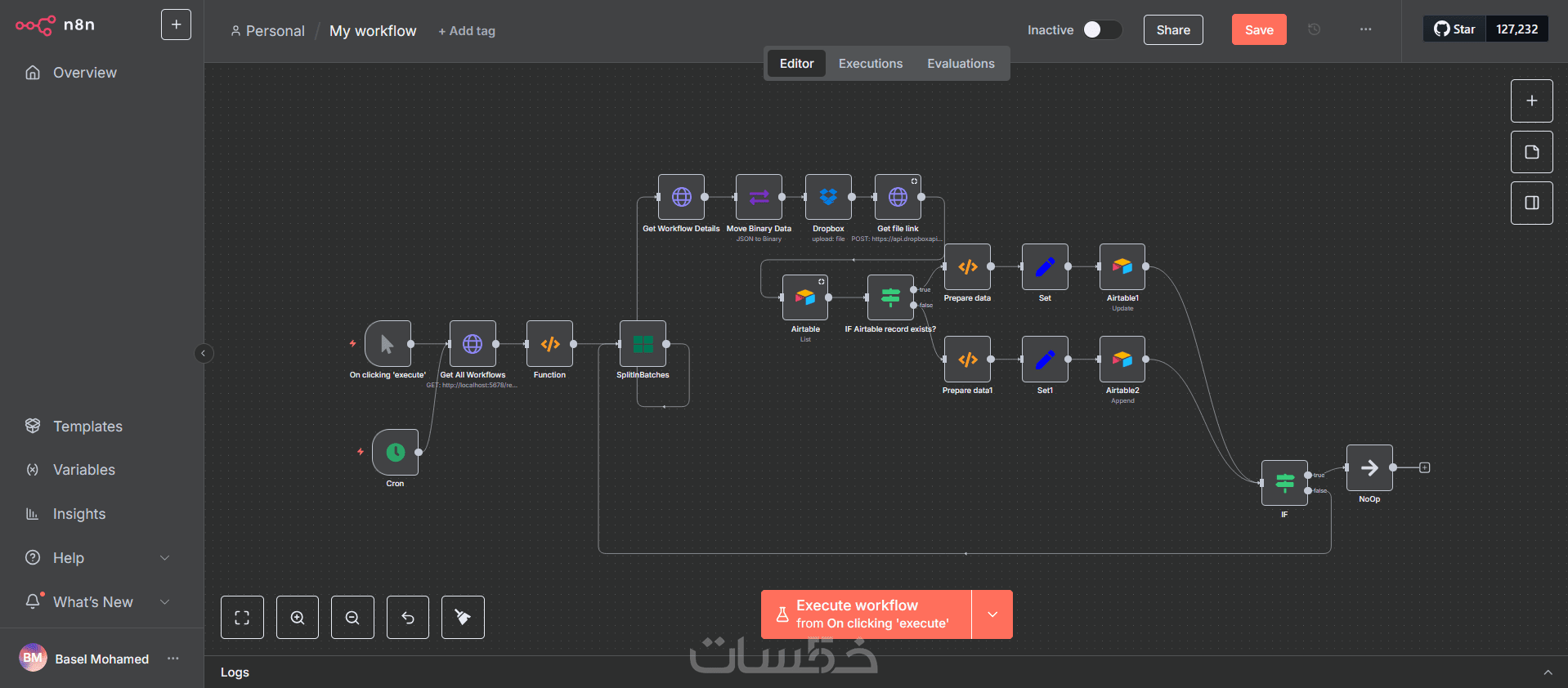Open the final IF node
Screen dimensions: 1568x688
coord(1284,483)
